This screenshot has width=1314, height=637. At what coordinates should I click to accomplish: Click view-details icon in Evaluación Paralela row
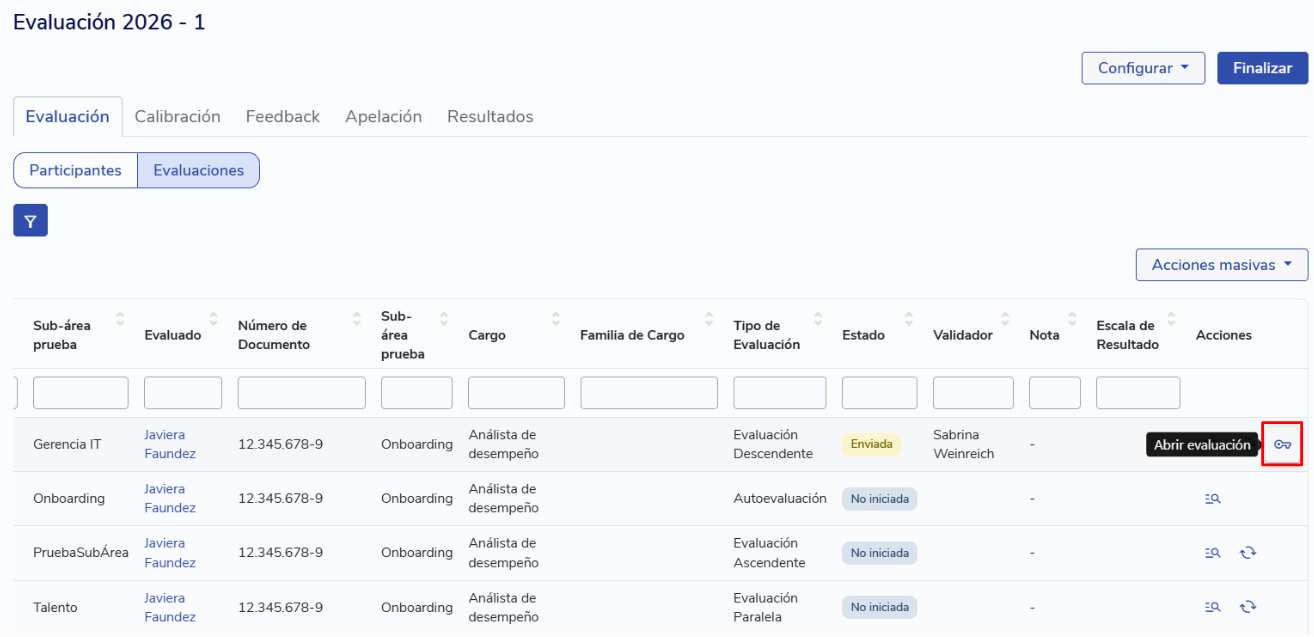1212,606
